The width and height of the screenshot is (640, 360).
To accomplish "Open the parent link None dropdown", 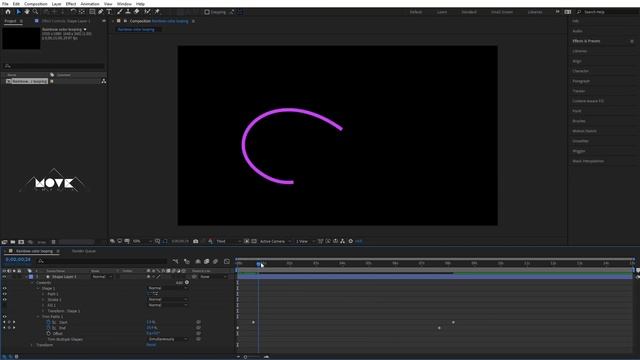I will point(213,277).
